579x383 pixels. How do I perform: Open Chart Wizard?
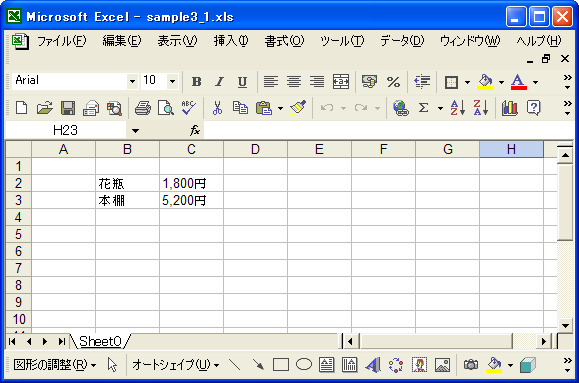point(510,108)
